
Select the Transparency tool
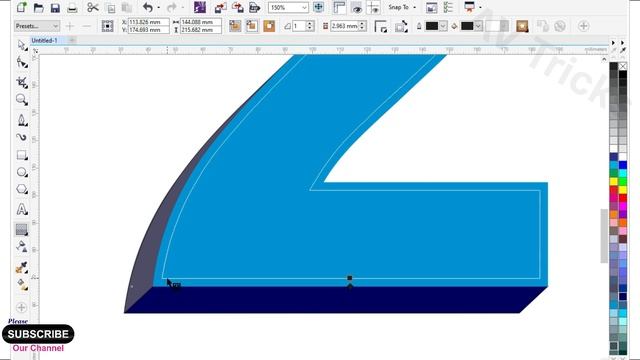point(22,247)
